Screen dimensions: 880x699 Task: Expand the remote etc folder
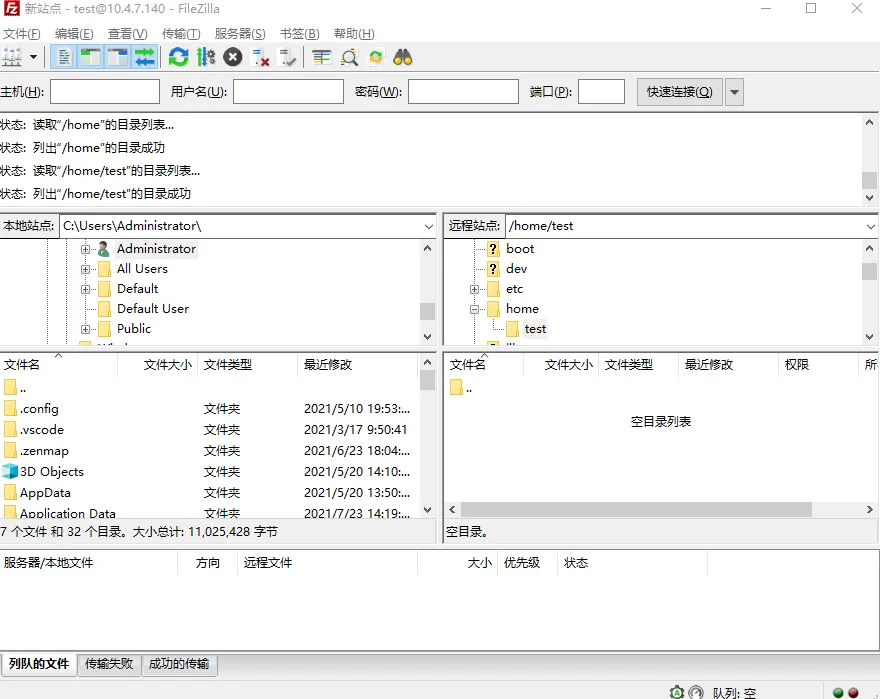pyautogui.click(x=474, y=290)
